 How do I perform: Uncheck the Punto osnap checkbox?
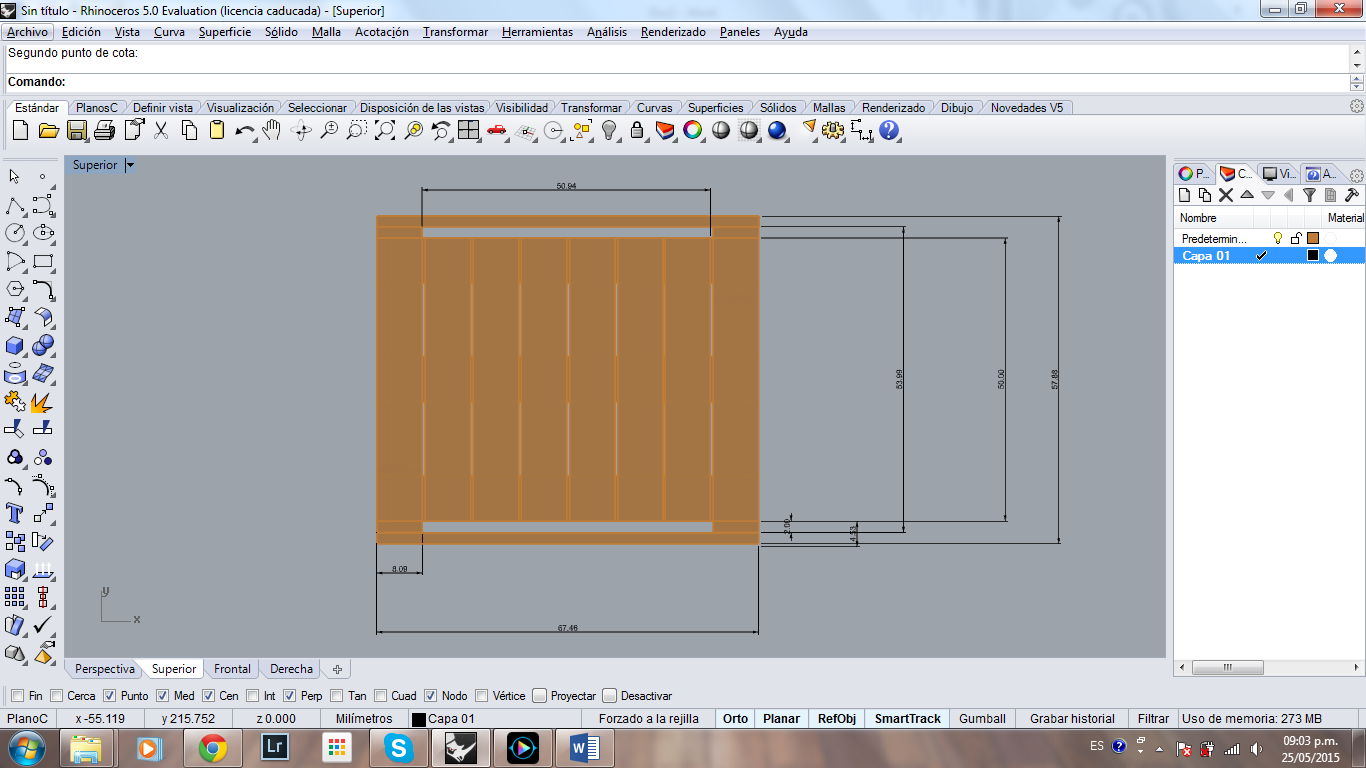click(x=110, y=696)
